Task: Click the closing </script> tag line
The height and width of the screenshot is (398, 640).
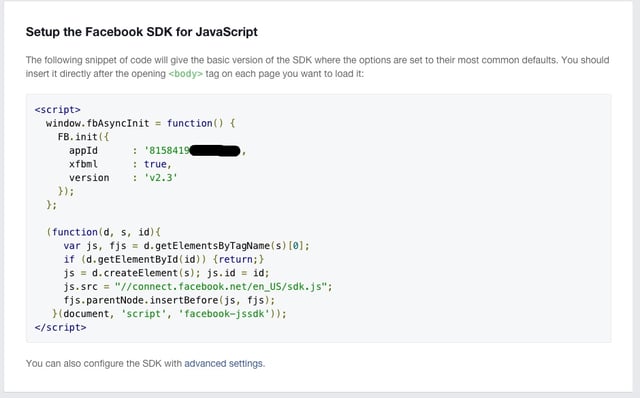Action: 60,327
